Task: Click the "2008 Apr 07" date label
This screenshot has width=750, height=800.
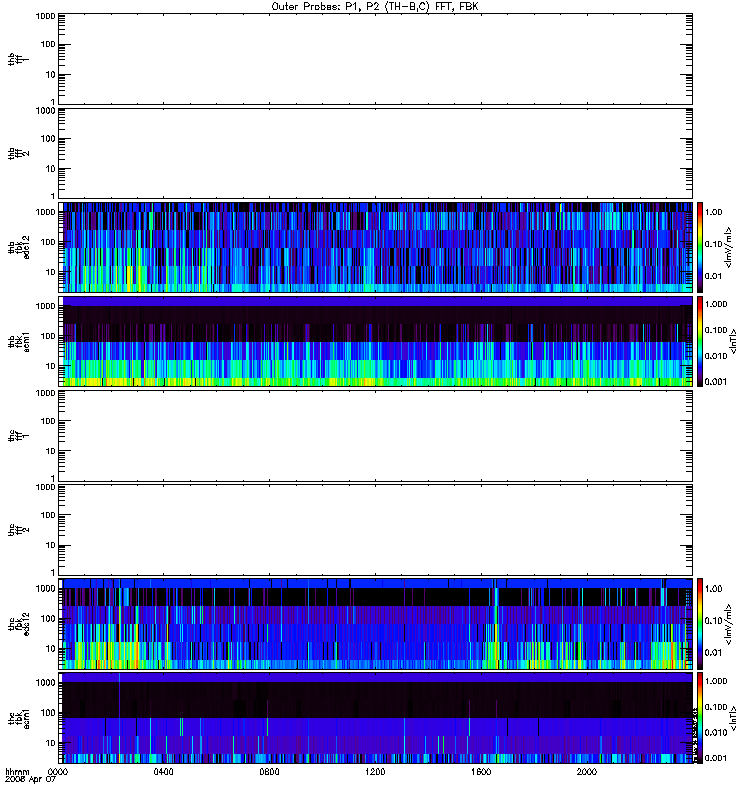Action: click(30, 780)
